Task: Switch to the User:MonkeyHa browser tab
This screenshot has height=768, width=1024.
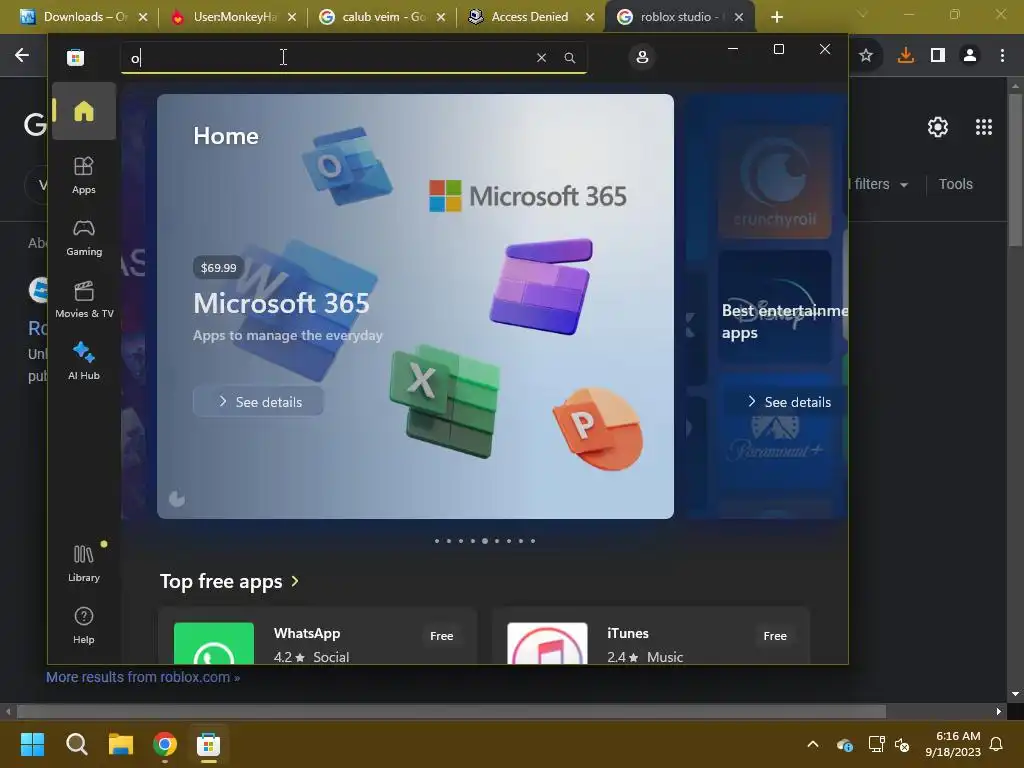Action: [233, 17]
